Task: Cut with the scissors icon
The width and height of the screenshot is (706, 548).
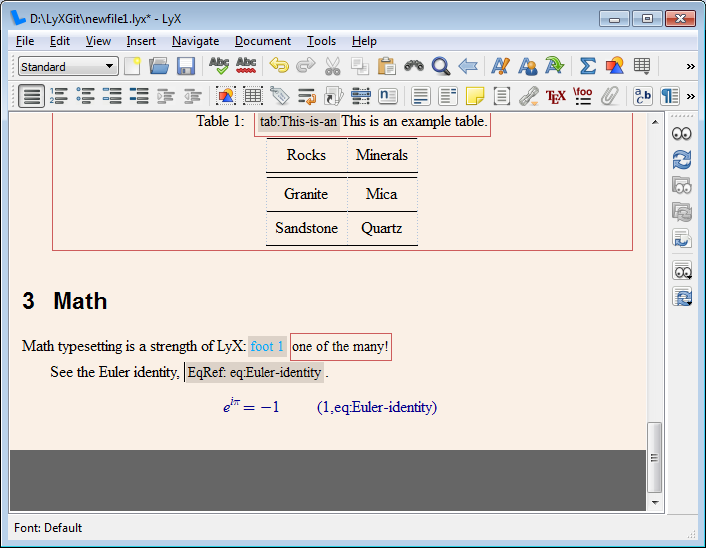Action: [x=333, y=66]
